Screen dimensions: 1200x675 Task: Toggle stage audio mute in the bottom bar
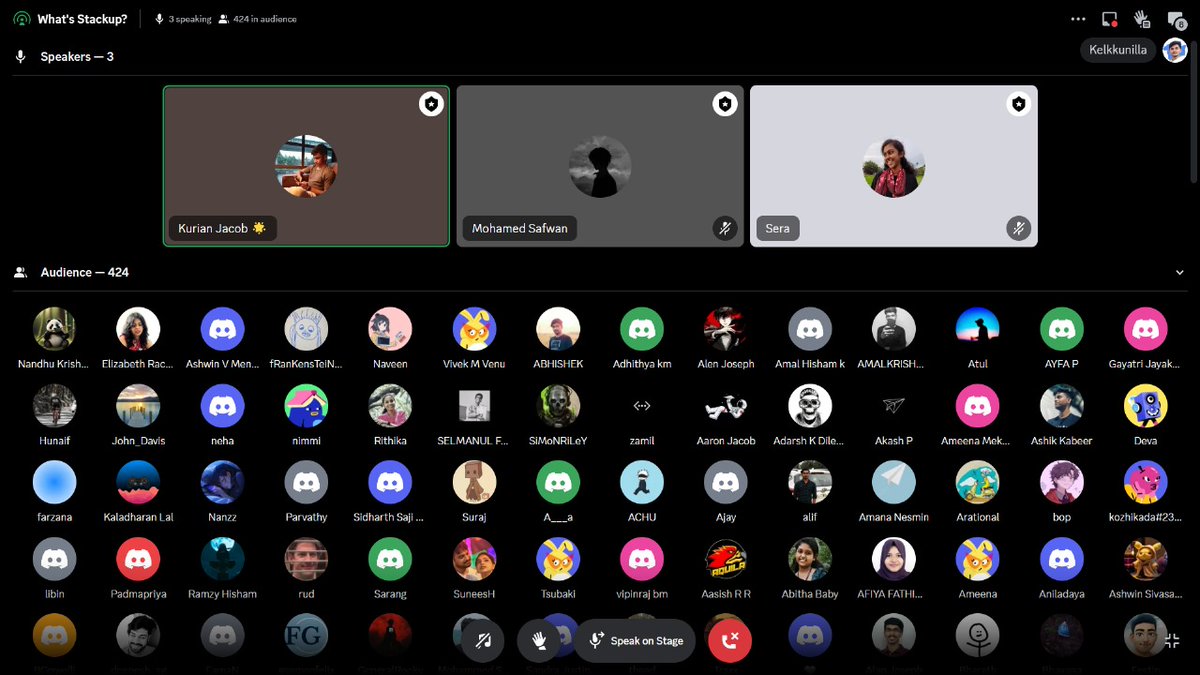point(483,640)
